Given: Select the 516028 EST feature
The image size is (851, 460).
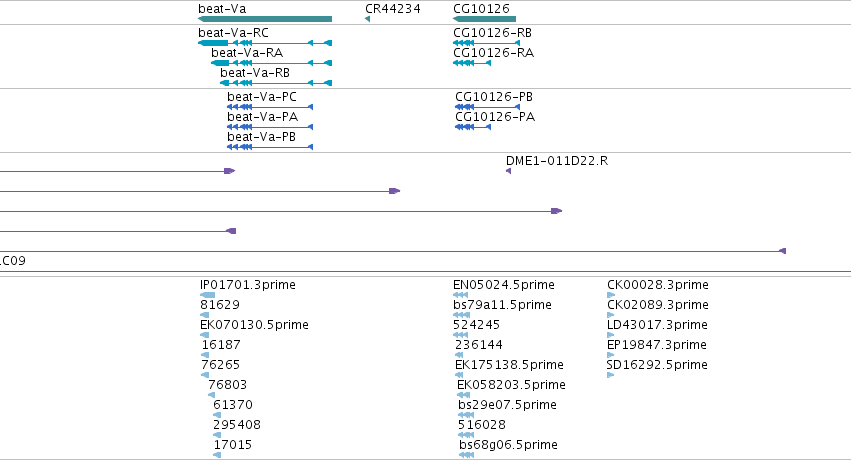Looking at the screenshot, I should coord(466,436).
